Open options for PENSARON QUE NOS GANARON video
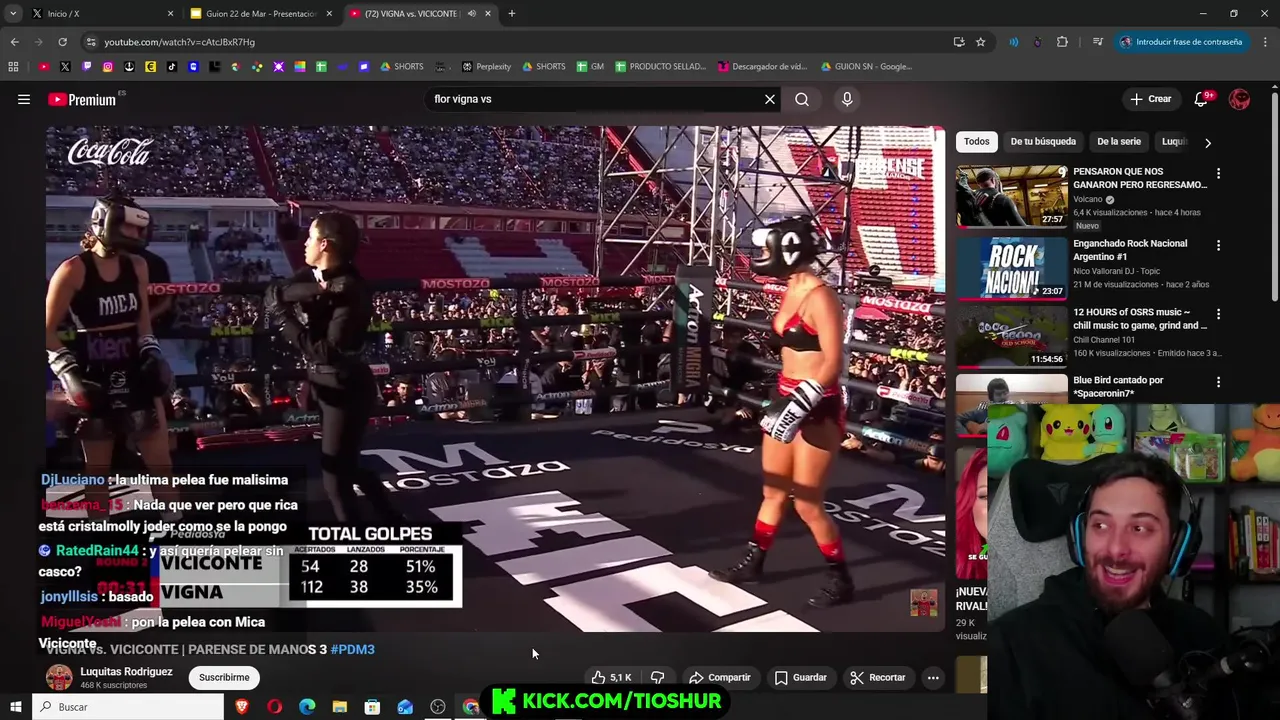The height and width of the screenshot is (720, 1280). pyautogui.click(x=1218, y=173)
